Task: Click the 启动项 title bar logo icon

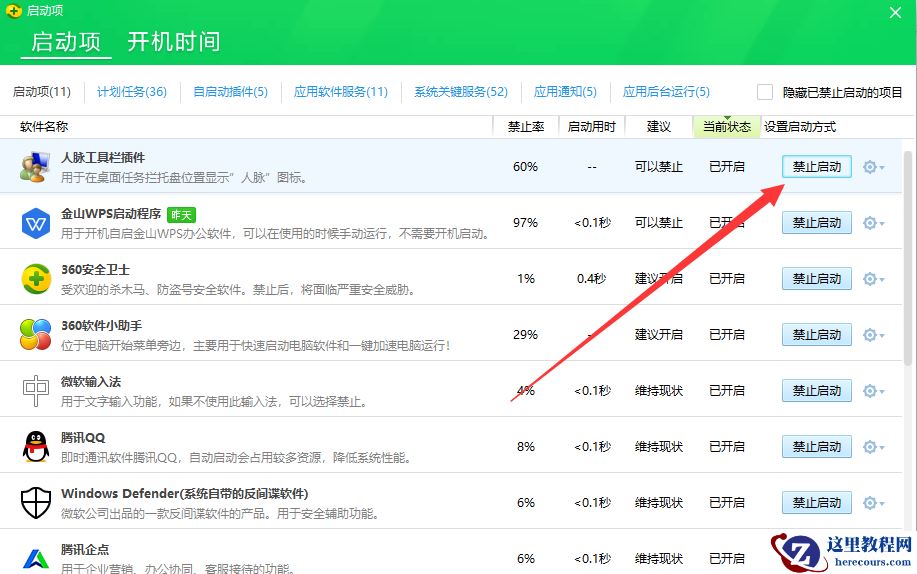Action: 13,11
